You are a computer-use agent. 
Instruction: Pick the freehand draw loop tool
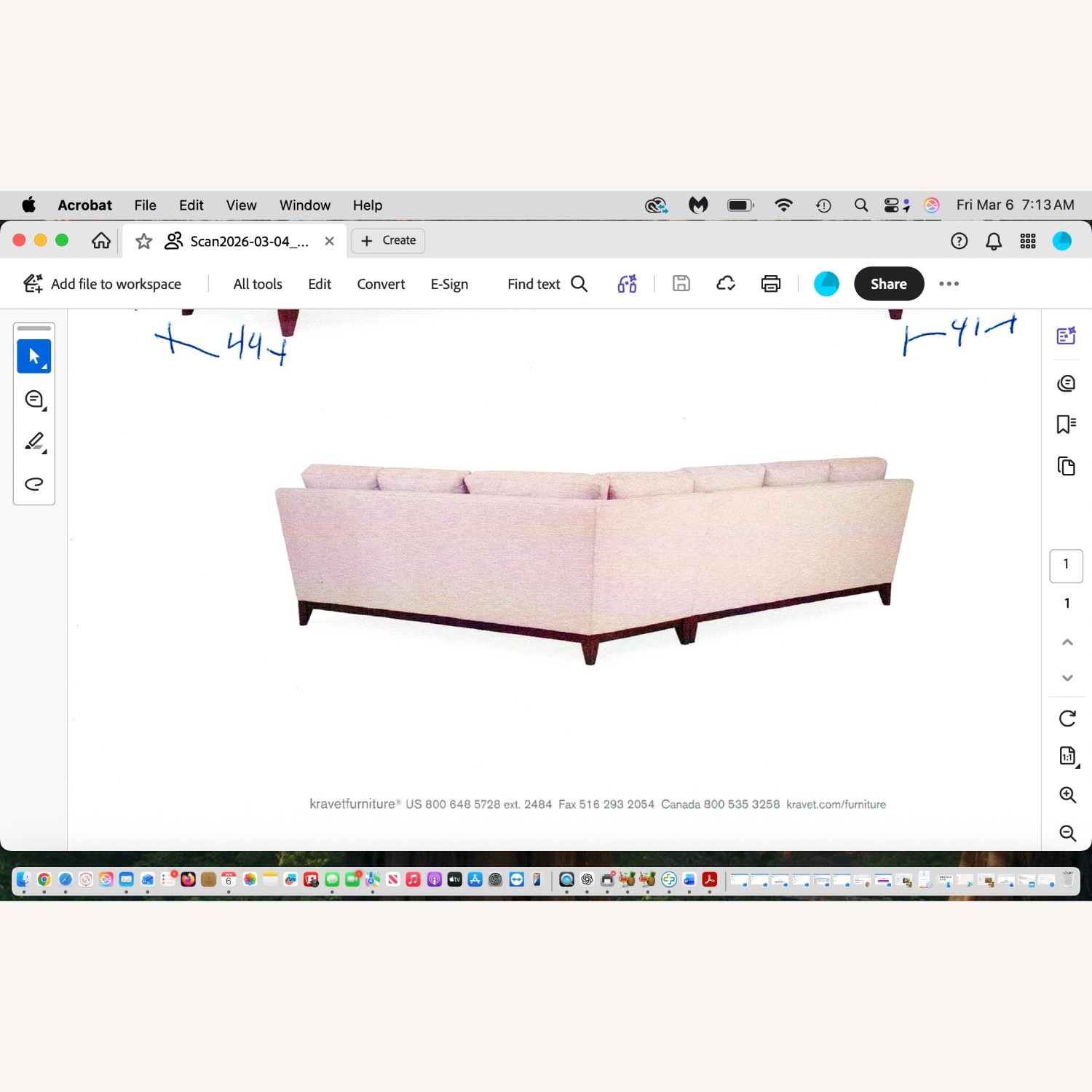coord(33,484)
